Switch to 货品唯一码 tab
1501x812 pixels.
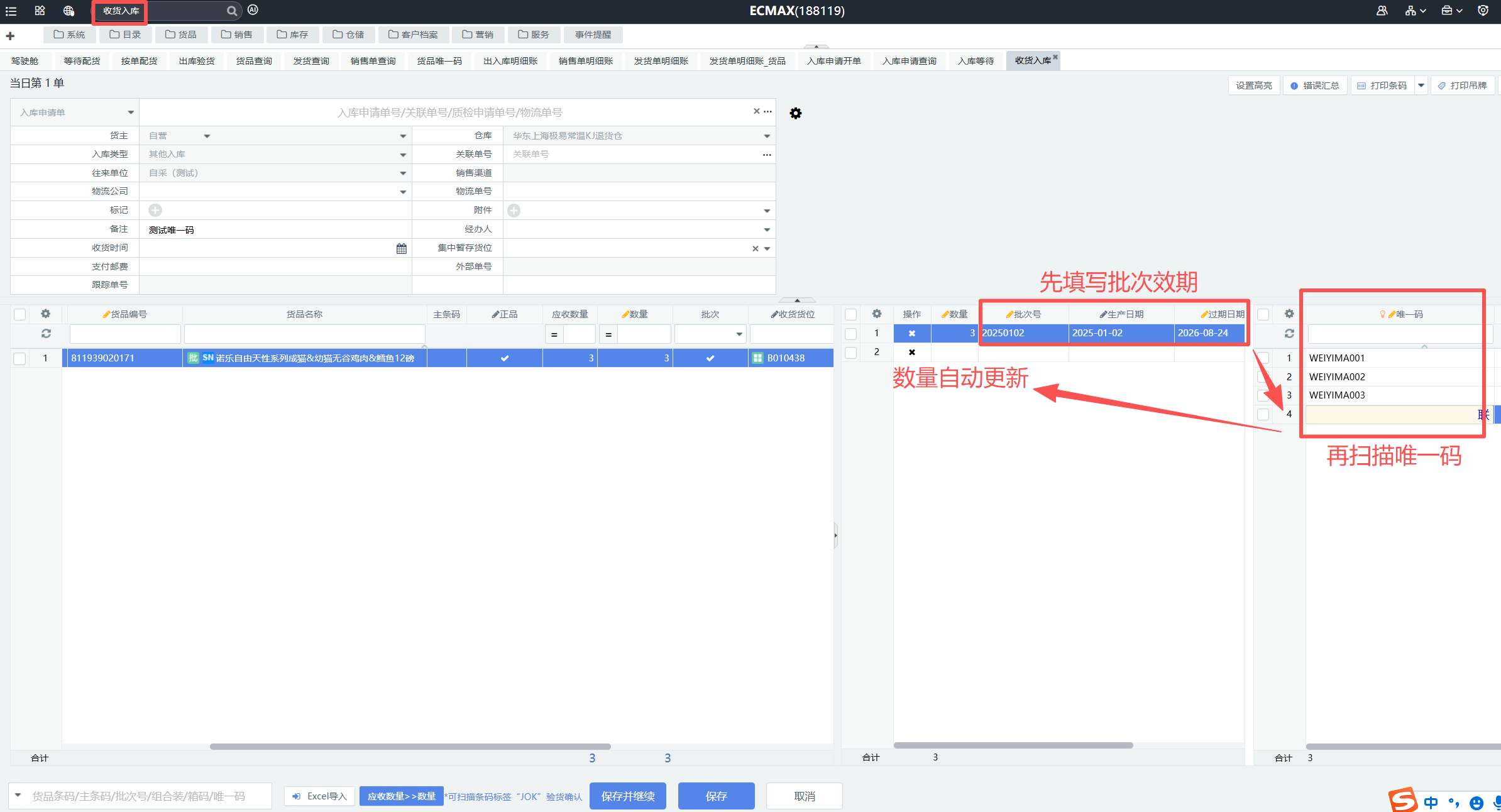[439, 61]
